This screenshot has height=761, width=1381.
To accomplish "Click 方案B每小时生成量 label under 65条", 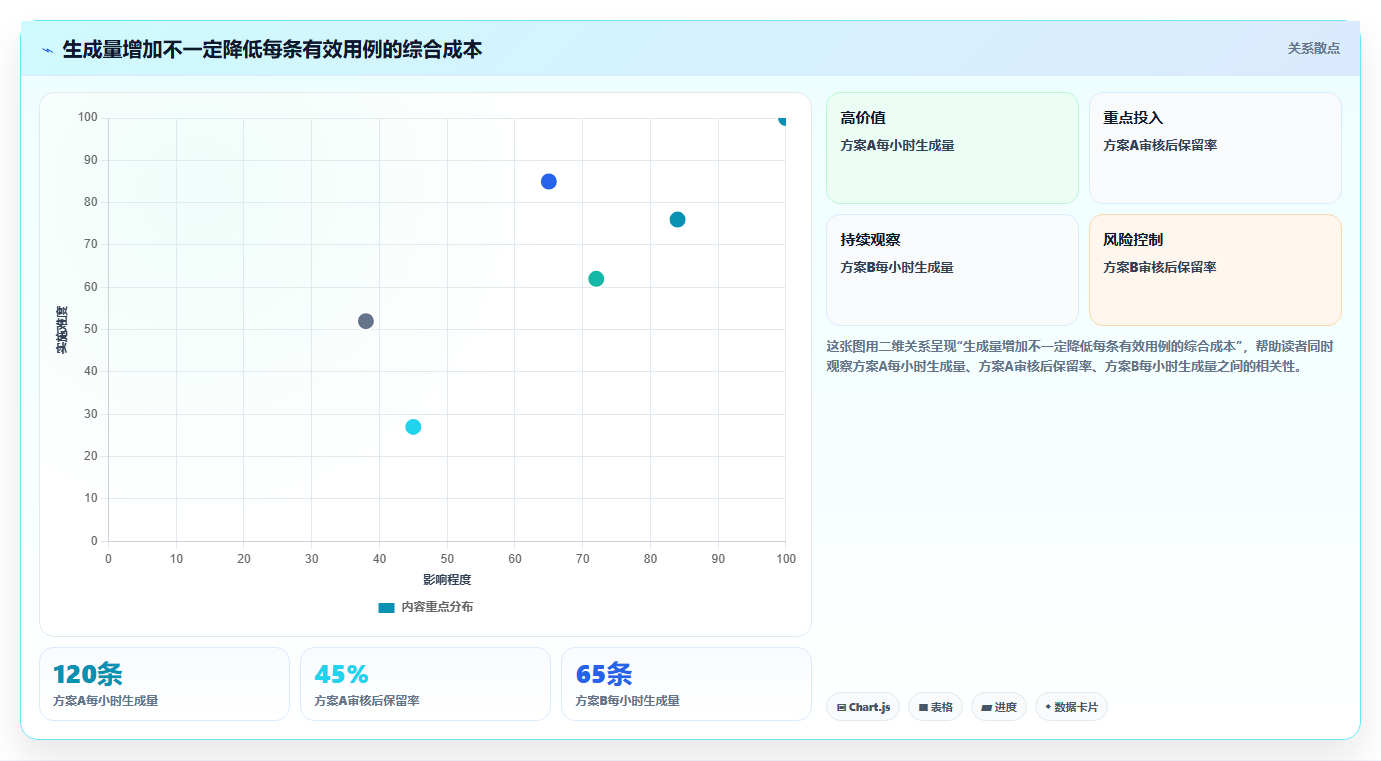I will tap(627, 701).
